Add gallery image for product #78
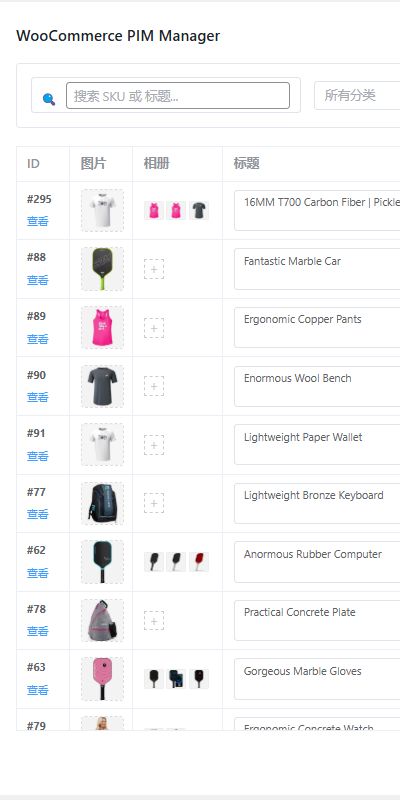 tap(154, 620)
